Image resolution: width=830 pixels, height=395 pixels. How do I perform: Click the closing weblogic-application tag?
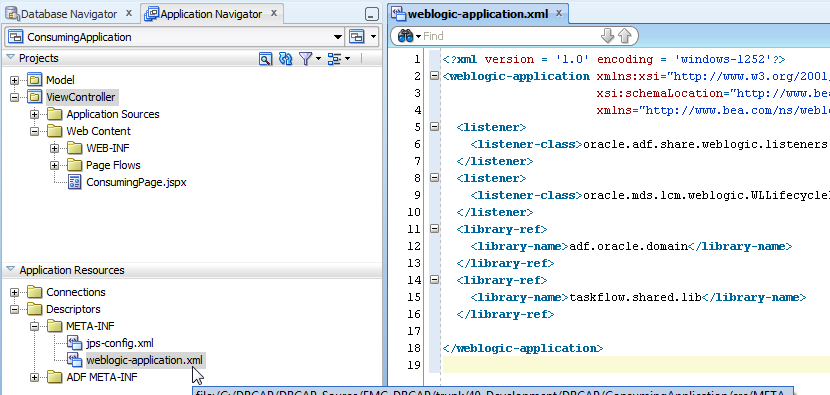[x=522, y=348]
